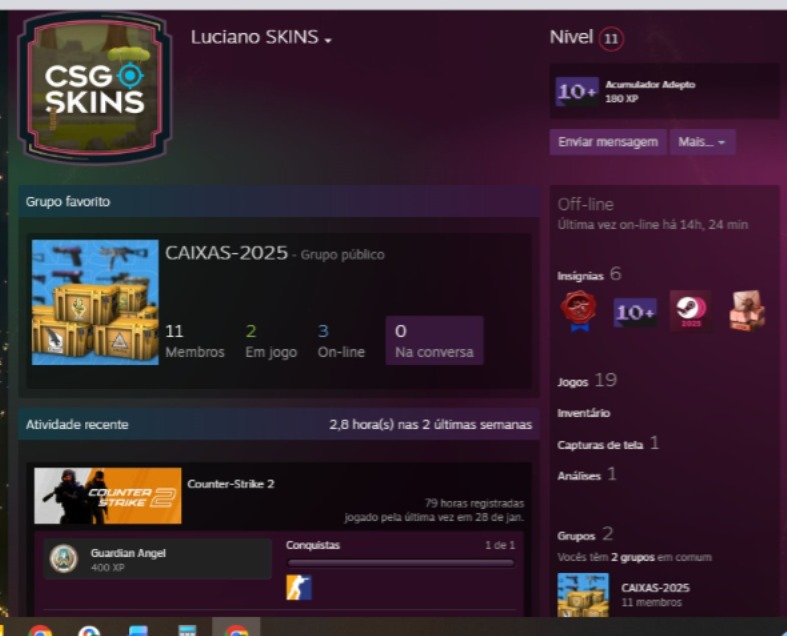Open the Insígnias 6 link
The image size is (787, 636).
pyautogui.click(x=589, y=275)
